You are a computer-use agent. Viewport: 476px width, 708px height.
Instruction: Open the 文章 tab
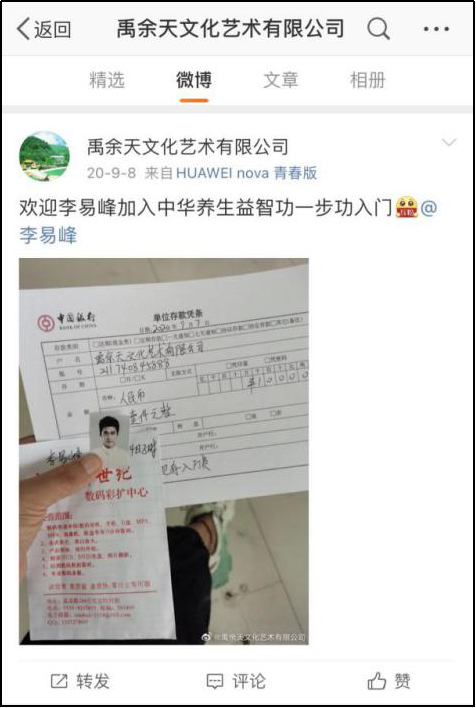click(x=280, y=80)
